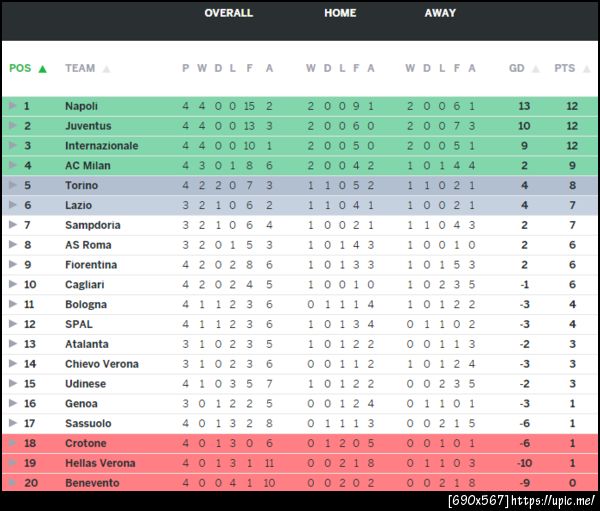Sort table by the PTS header
The width and height of the screenshot is (600, 511).
coord(565,69)
